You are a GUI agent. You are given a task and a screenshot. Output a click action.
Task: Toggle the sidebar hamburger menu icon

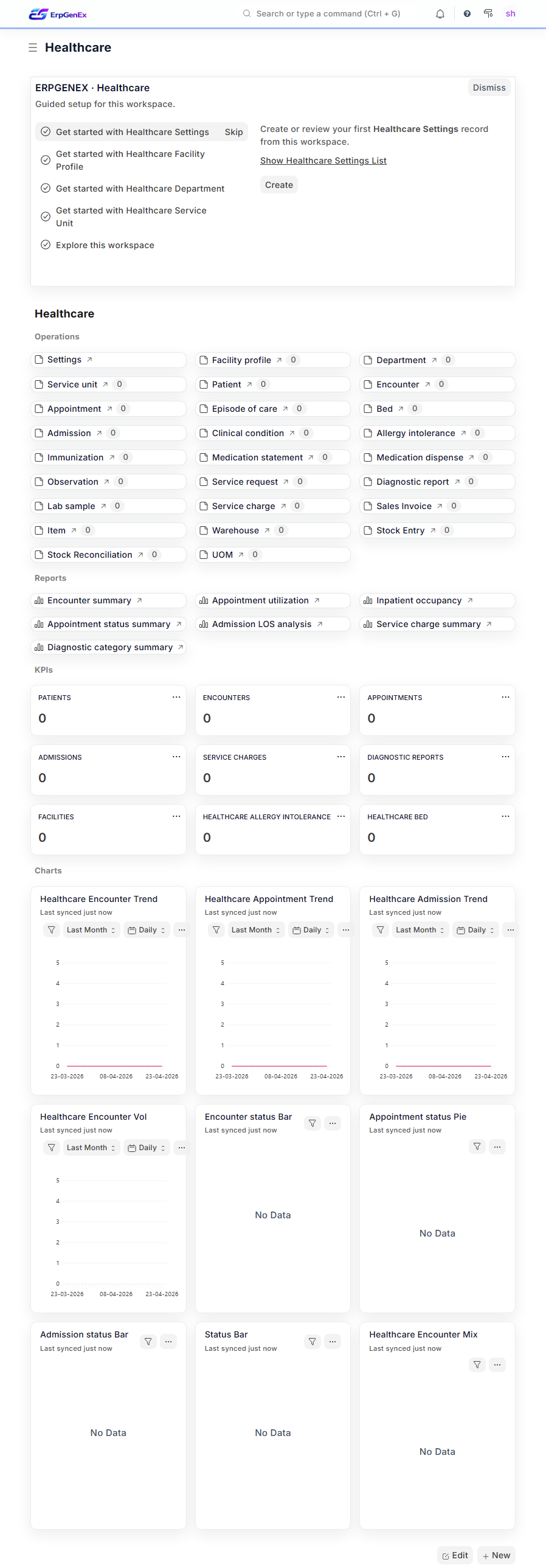click(33, 47)
